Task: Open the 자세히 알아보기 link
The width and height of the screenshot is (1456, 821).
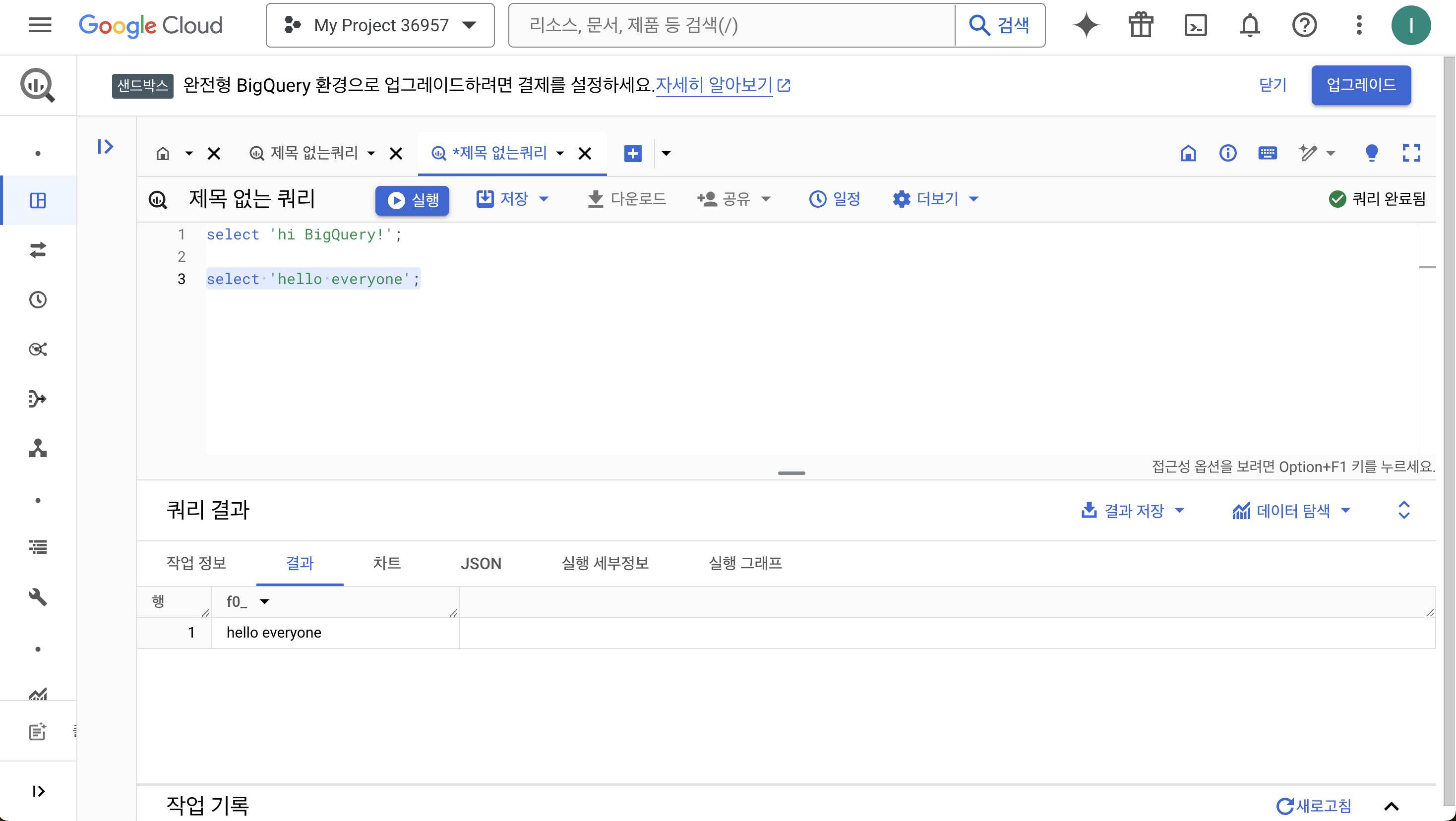Action: (715, 85)
